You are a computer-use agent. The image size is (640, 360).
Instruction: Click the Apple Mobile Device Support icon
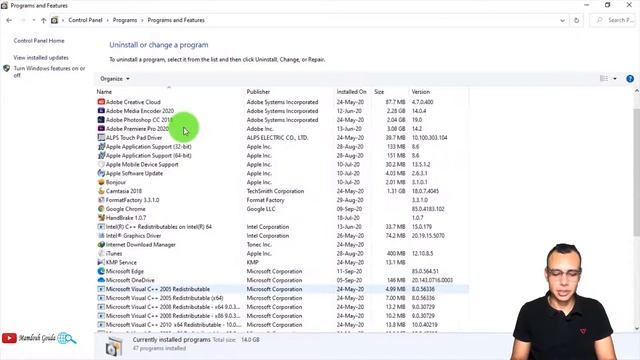pyautogui.click(x=101, y=164)
